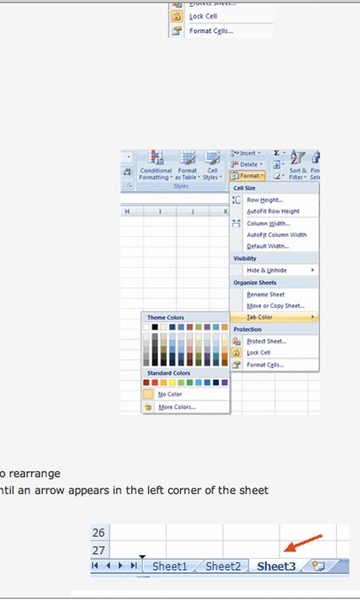This screenshot has width=360, height=600.
Task: Click the Lock Cell padlock icon in Format dropdown
Action: [x=236, y=353]
